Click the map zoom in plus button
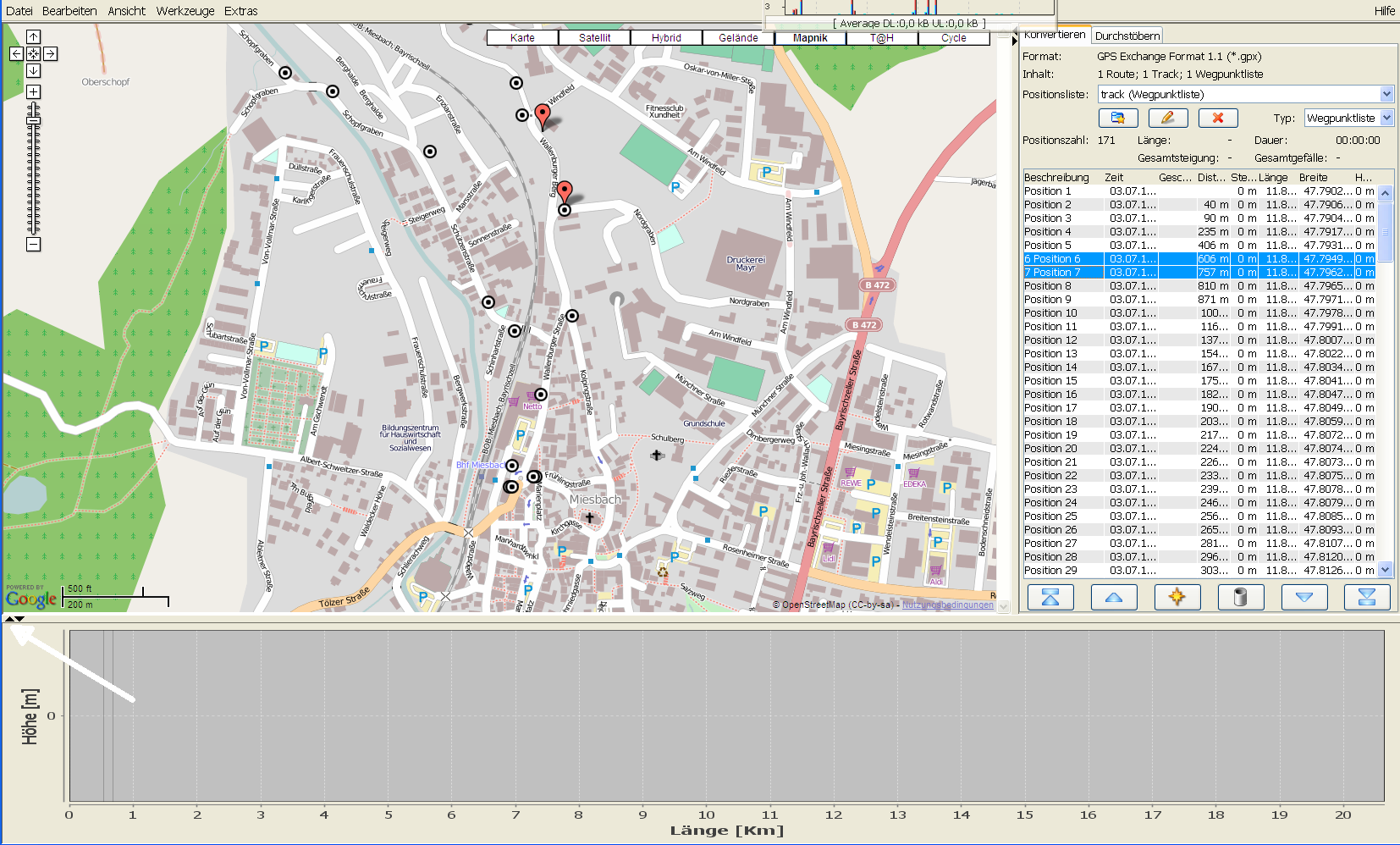Image resolution: width=1400 pixels, height=845 pixels. tap(33, 91)
